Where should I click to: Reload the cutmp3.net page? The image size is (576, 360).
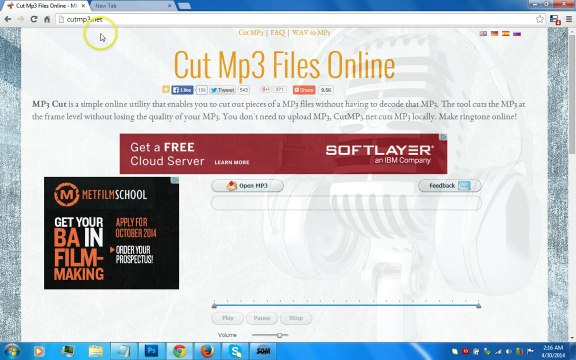(x=34, y=19)
